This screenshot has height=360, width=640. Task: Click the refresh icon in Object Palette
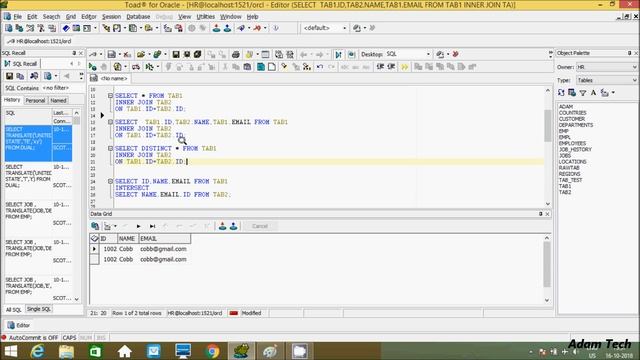[561, 93]
